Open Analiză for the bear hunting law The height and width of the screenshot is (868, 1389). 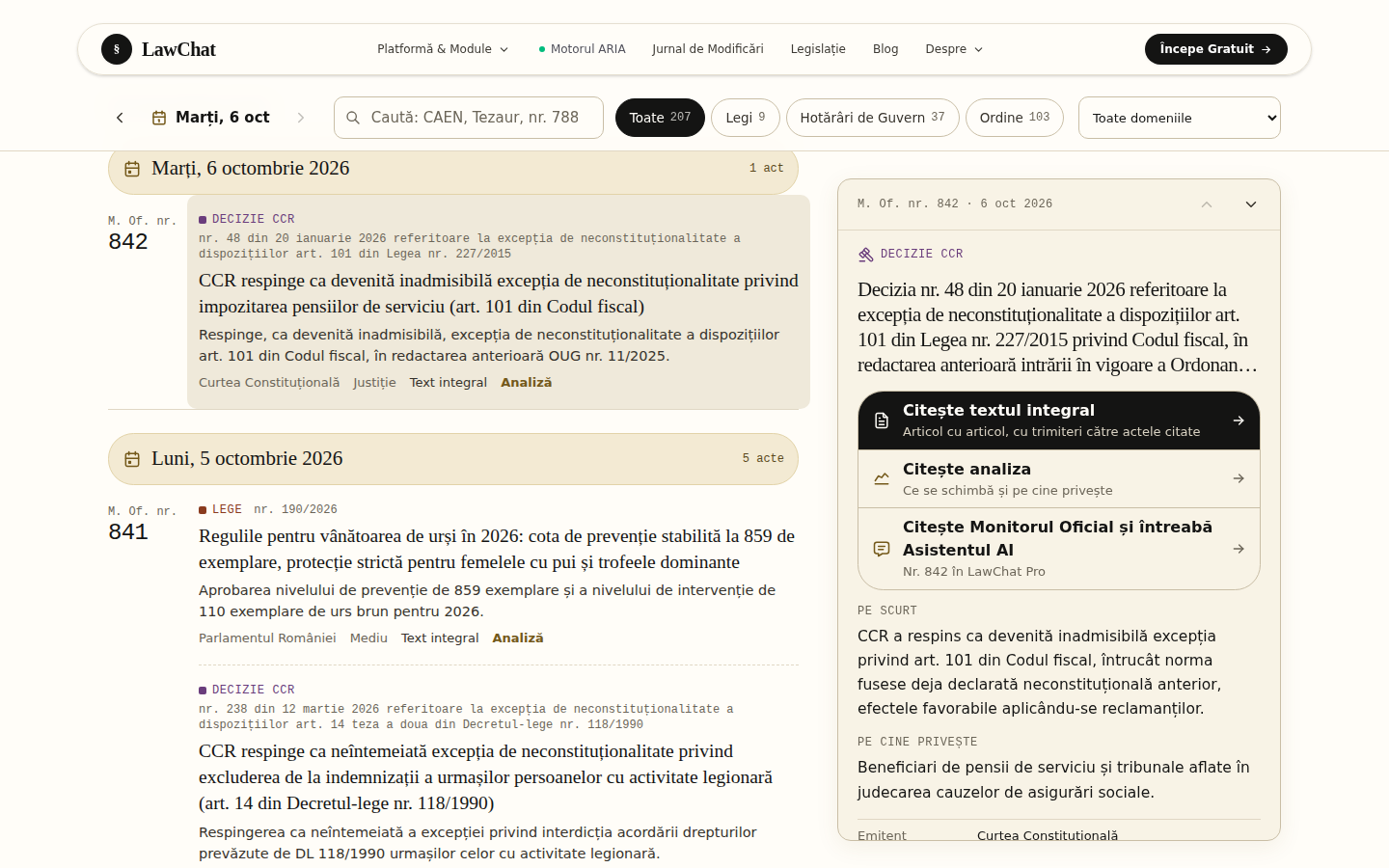pos(518,638)
